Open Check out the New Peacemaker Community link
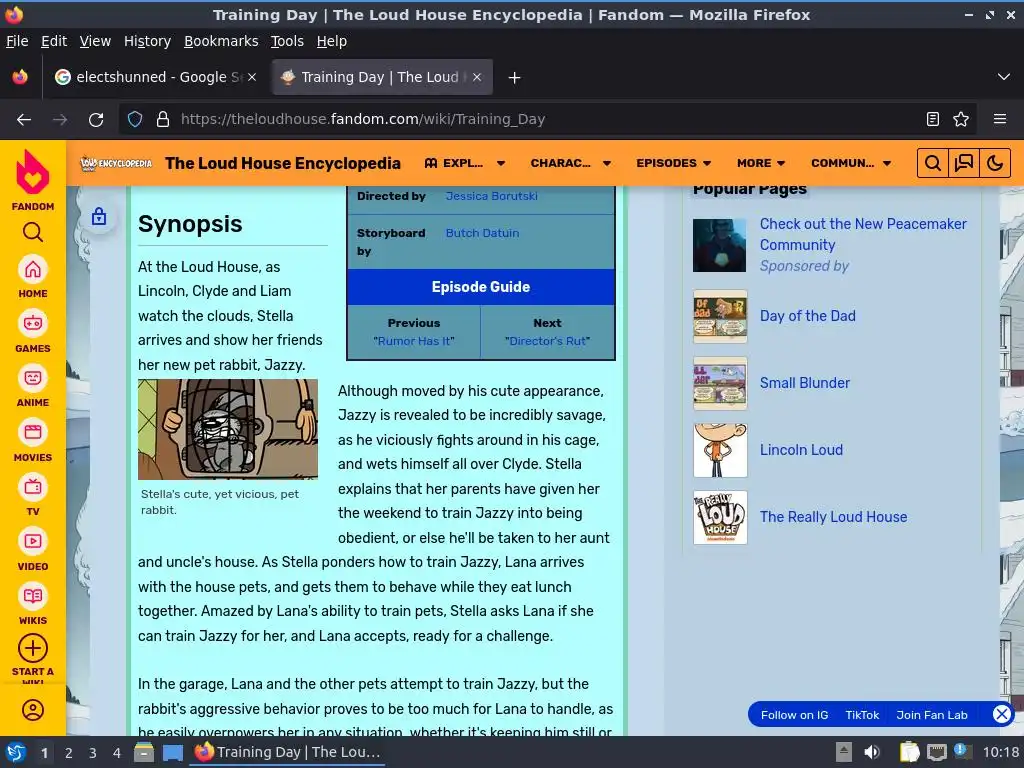This screenshot has height=768, width=1024. [x=863, y=234]
